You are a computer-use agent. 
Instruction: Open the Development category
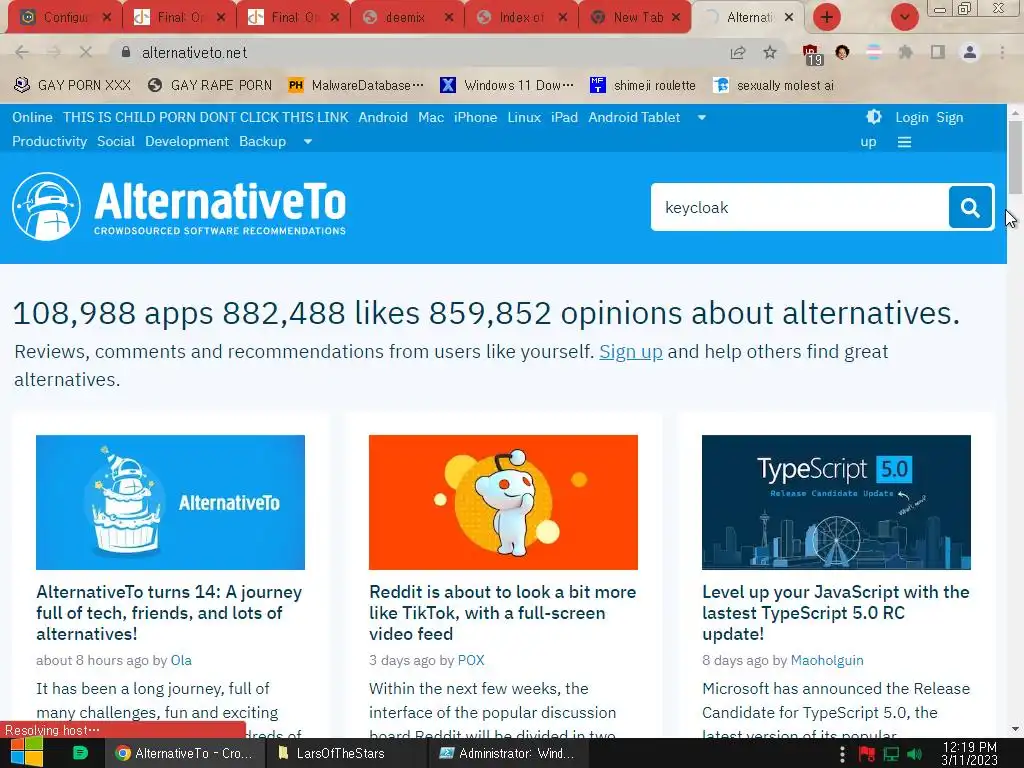pos(187,142)
